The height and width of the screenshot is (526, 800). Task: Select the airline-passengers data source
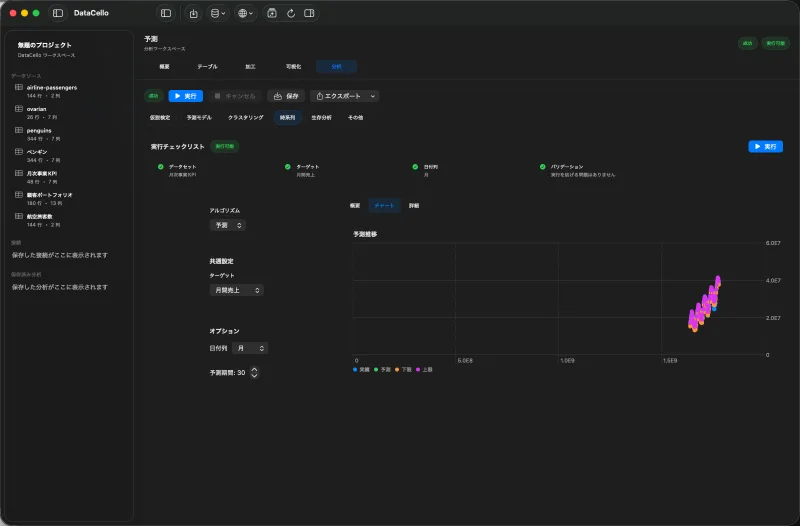tap(69, 91)
